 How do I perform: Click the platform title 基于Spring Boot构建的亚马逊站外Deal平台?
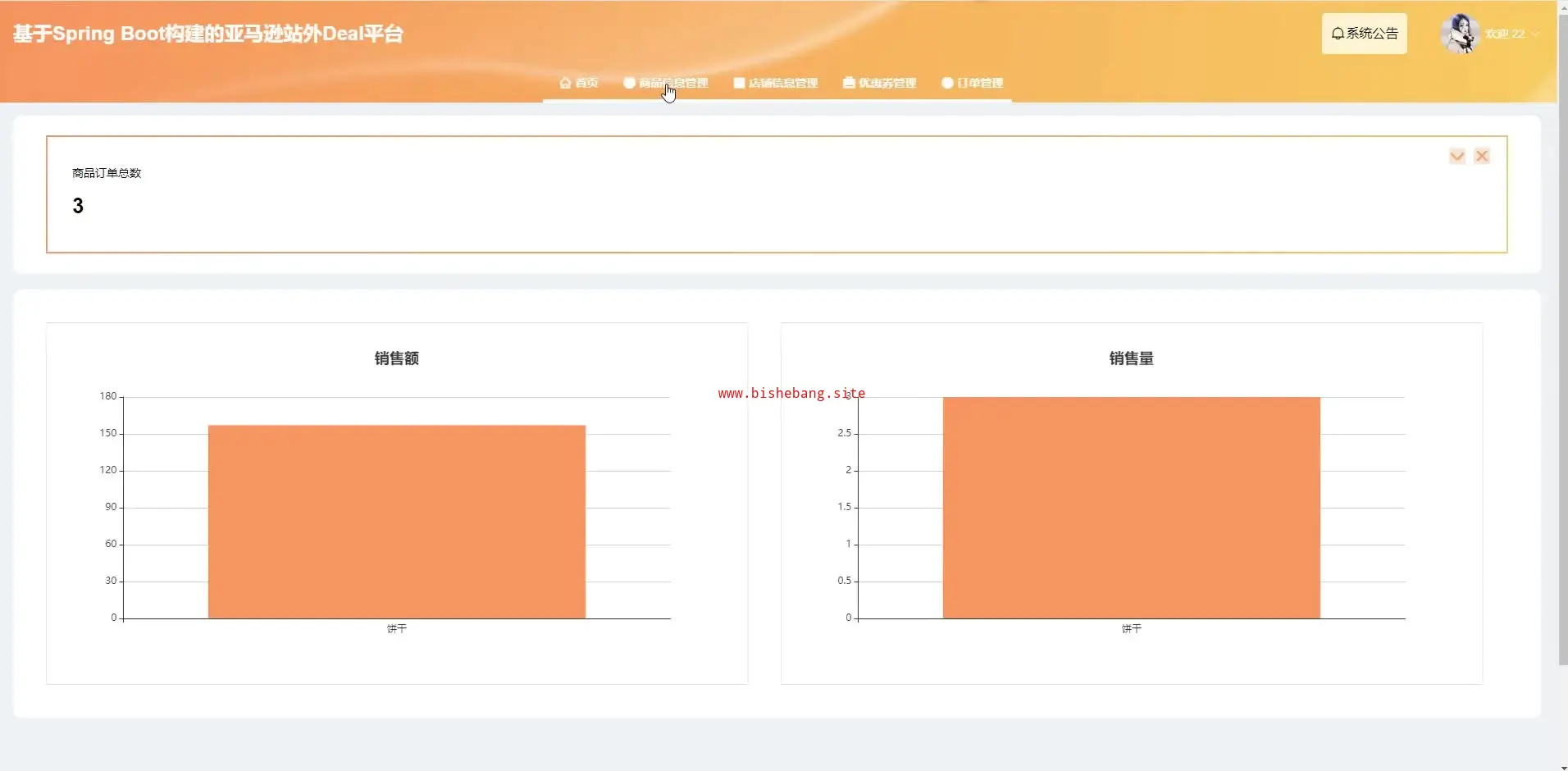[208, 34]
